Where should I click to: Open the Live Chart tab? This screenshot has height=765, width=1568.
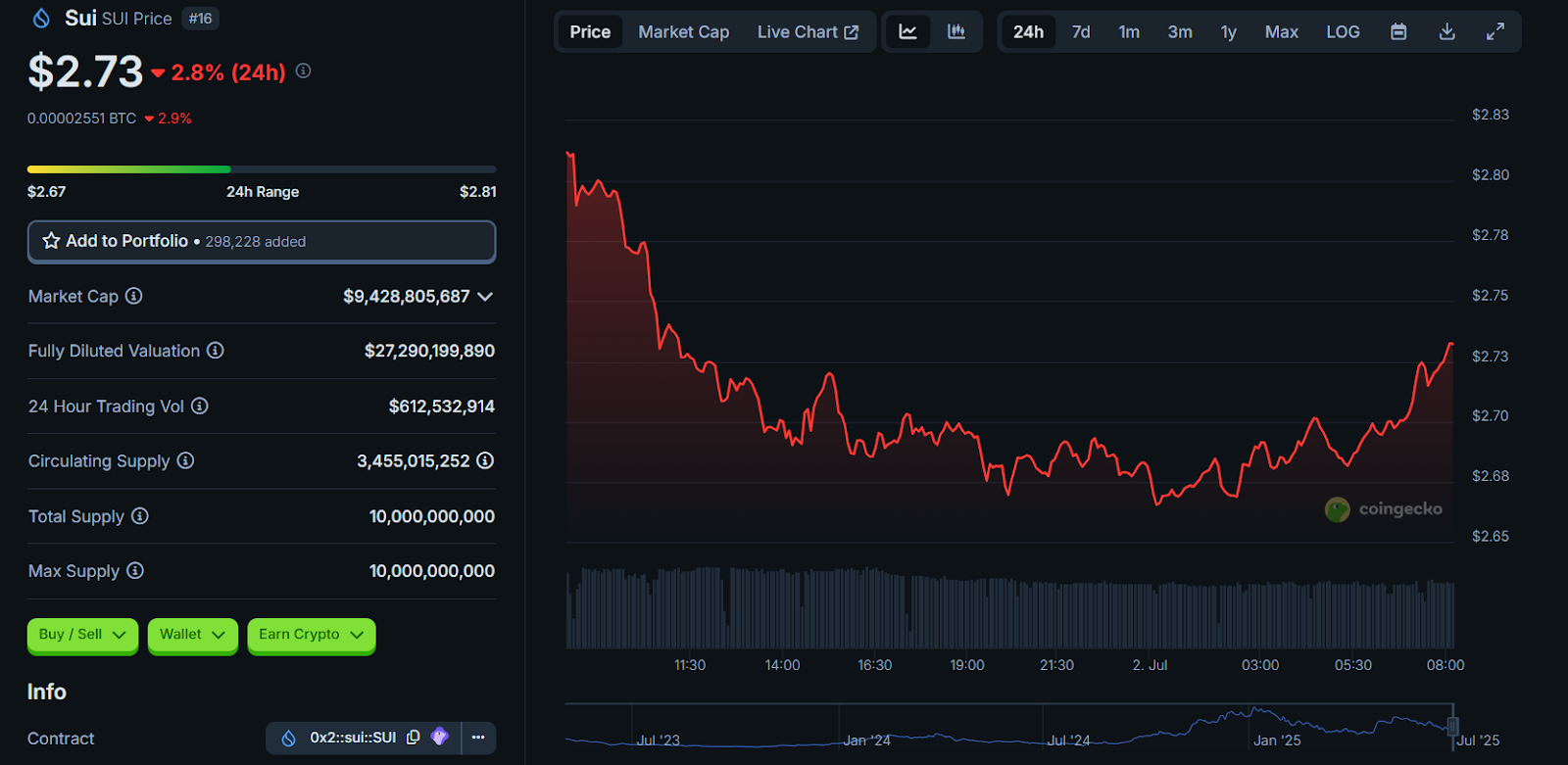click(x=808, y=31)
